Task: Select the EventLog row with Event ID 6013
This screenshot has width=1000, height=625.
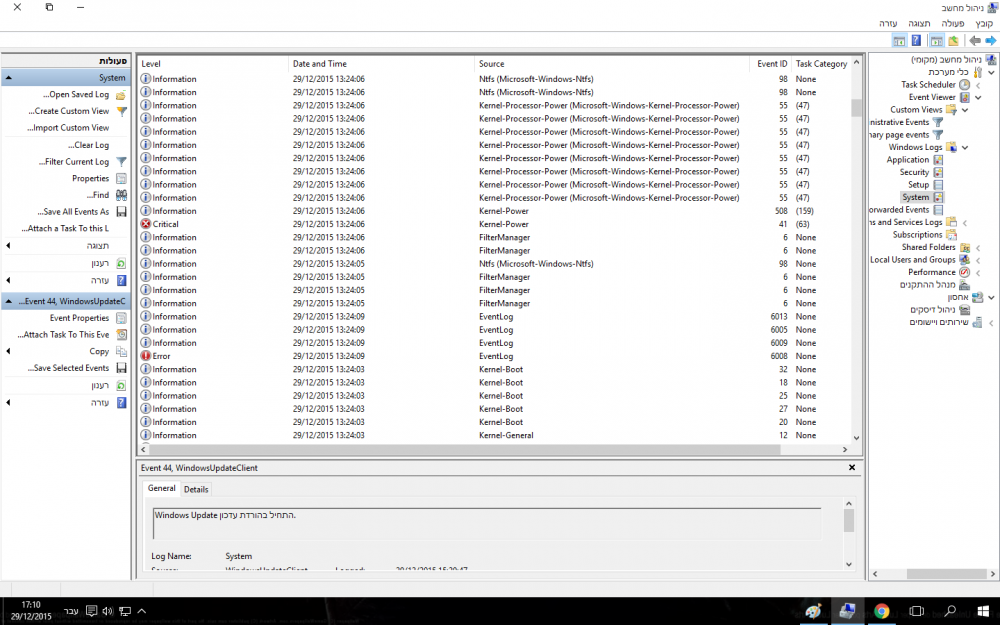Action: [495, 317]
